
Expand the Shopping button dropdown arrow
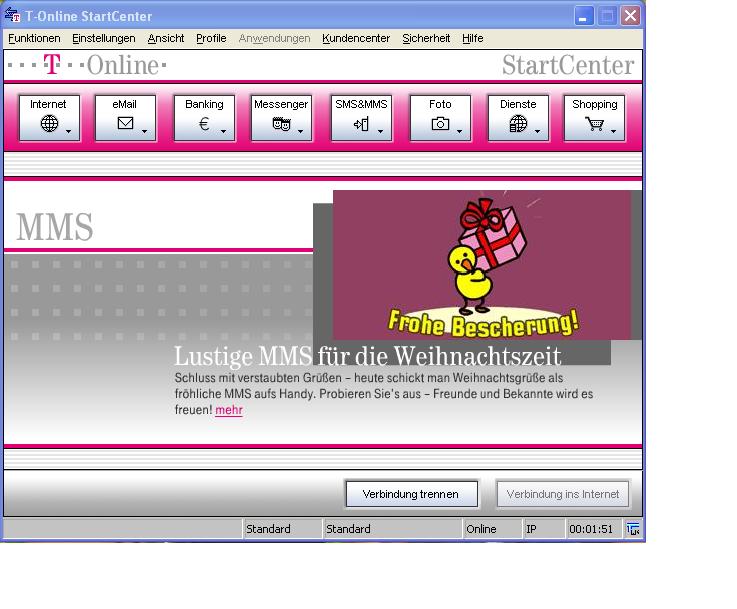614,132
